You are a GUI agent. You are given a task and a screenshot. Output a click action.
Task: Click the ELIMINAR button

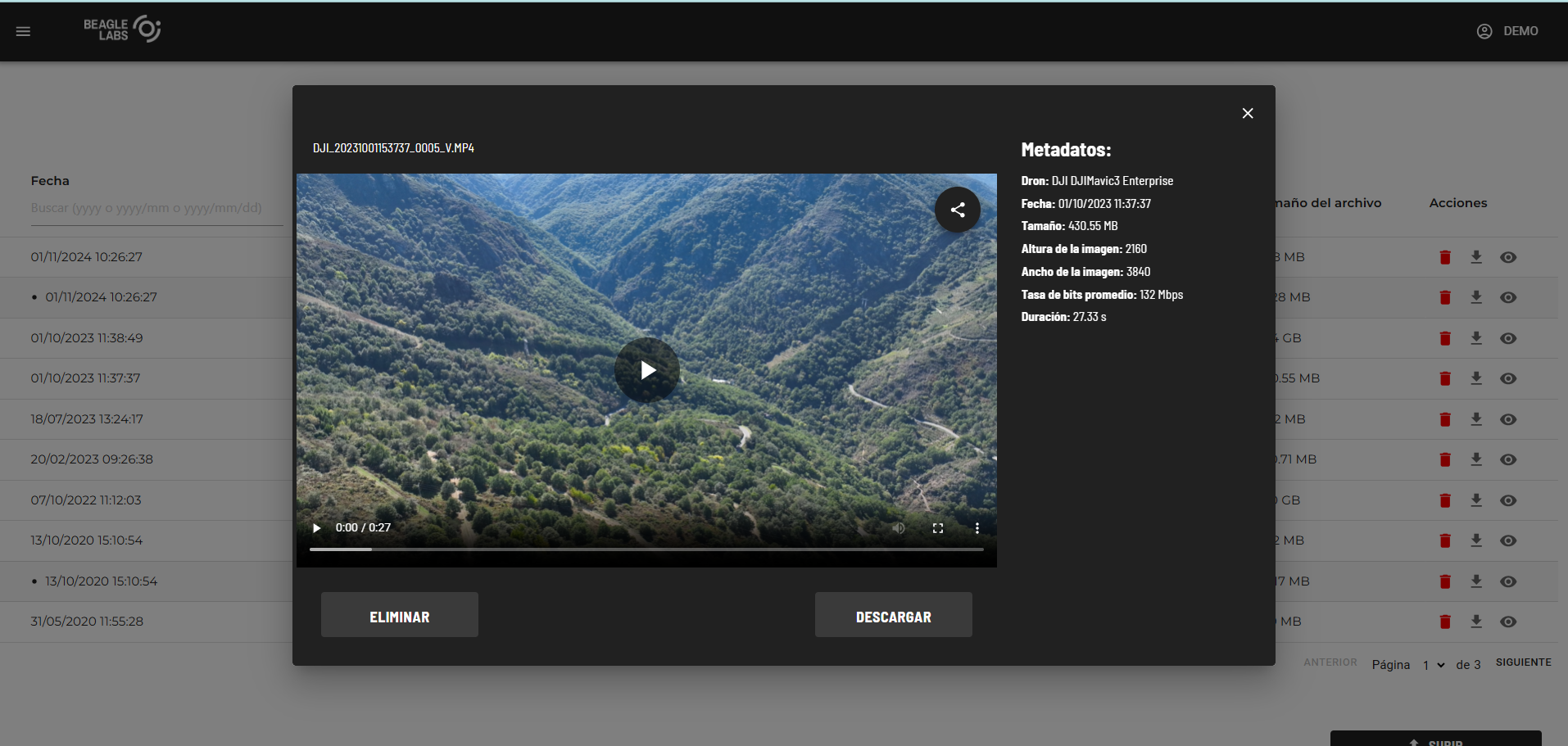400,615
